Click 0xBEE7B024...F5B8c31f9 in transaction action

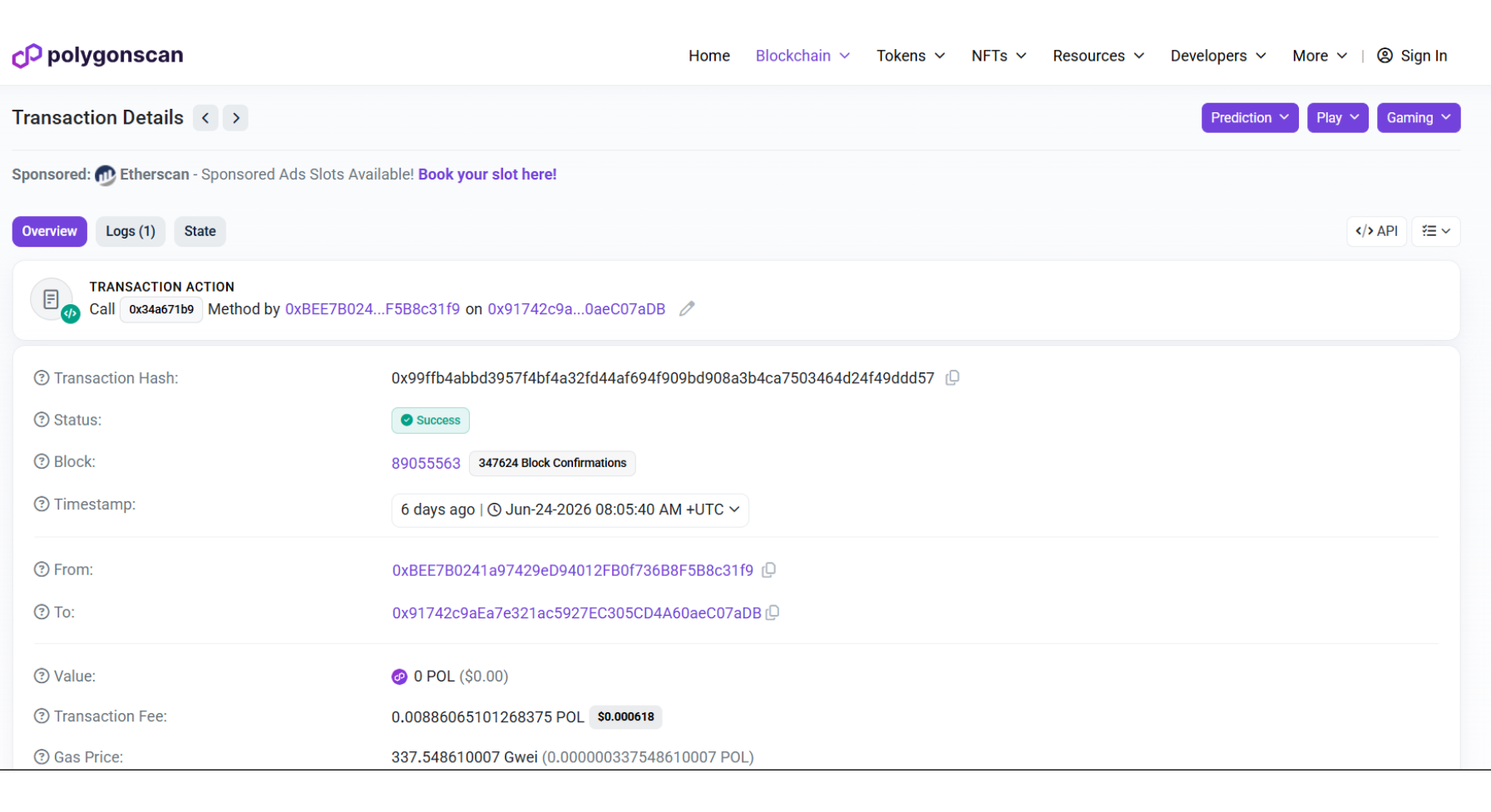point(373,309)
